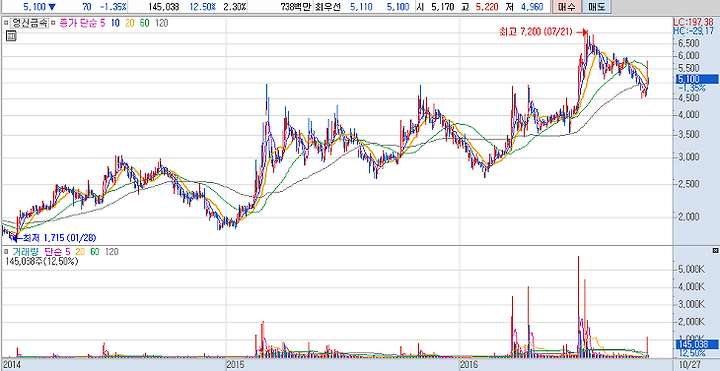
Task: Toggle the small square before 종가 단순
Action: coord(52,23)
